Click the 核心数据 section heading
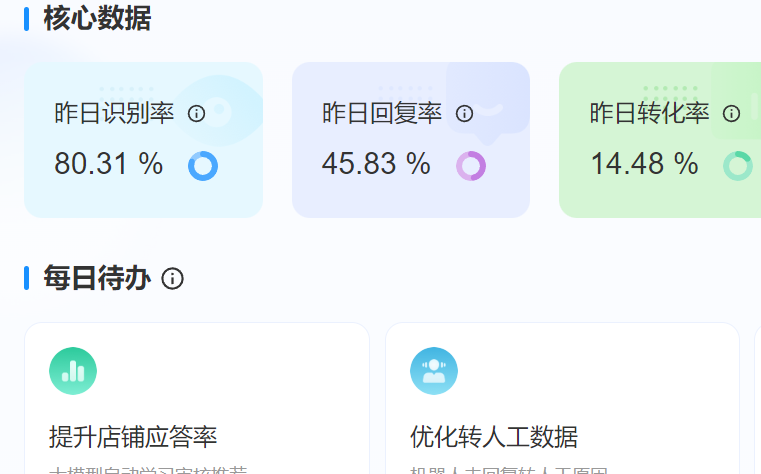Screen dimensions: 761x474 pyautogui.click(x=97, y=18)
